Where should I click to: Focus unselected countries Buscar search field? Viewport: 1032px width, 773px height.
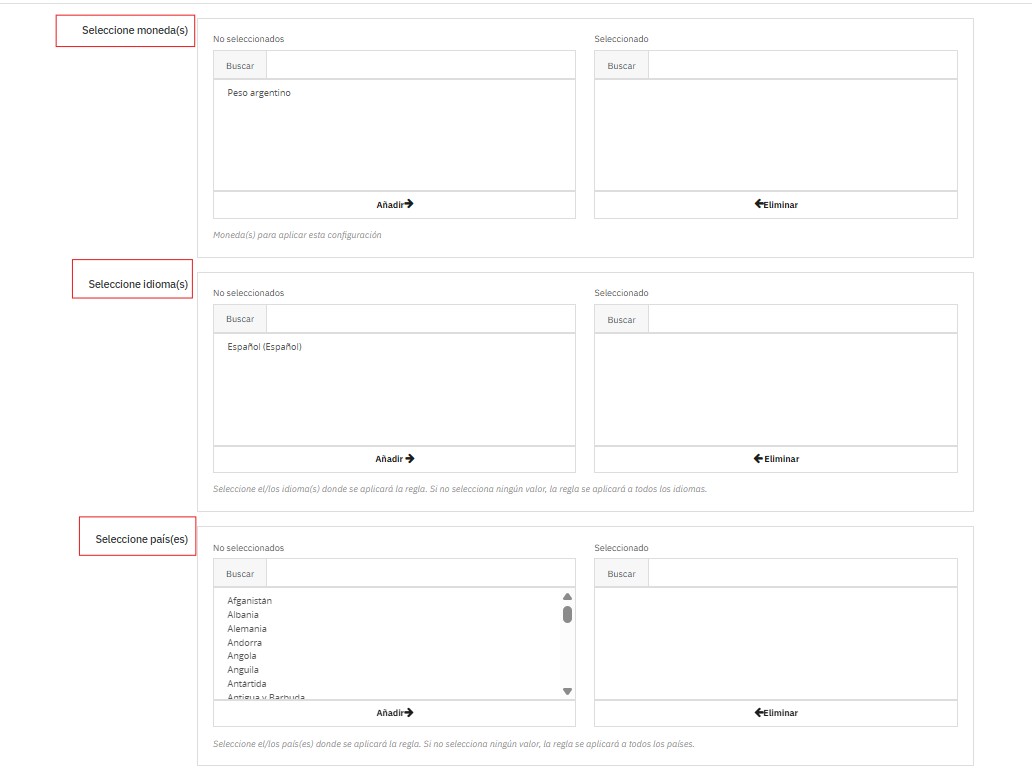(420, 574)
